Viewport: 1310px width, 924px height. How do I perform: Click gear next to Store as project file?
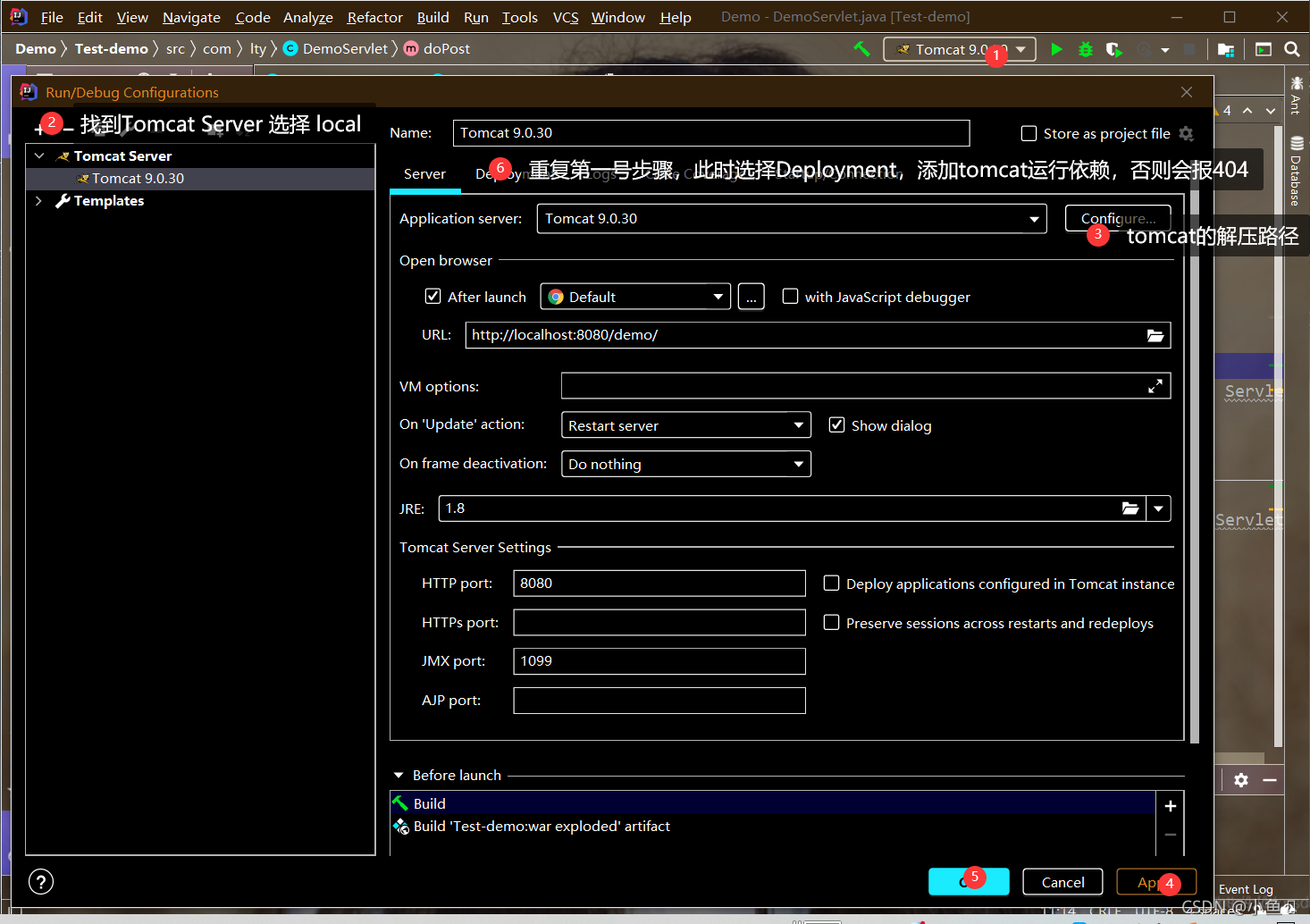coord(1187,133)
